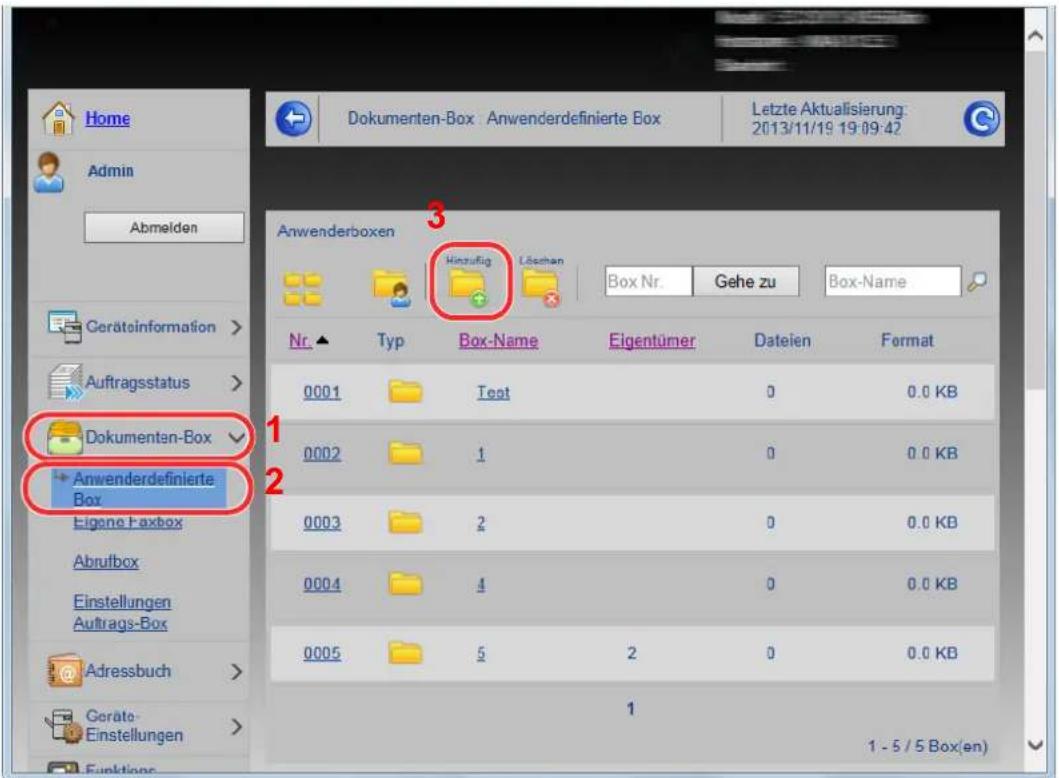Open the box named 5
The image size is (1059, 778).
tap(481, 653)
